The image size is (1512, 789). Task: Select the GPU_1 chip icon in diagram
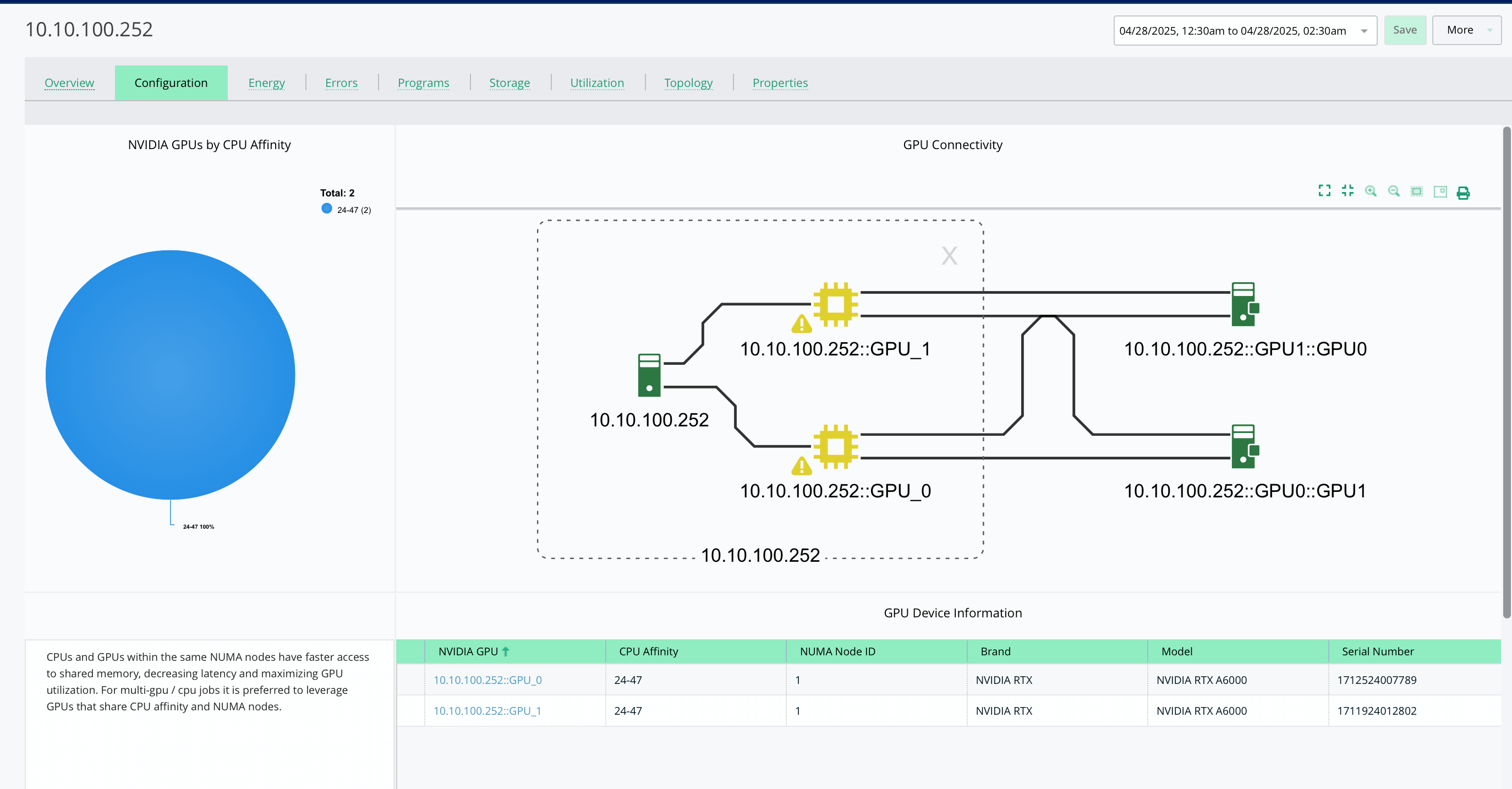pos(835,304)
